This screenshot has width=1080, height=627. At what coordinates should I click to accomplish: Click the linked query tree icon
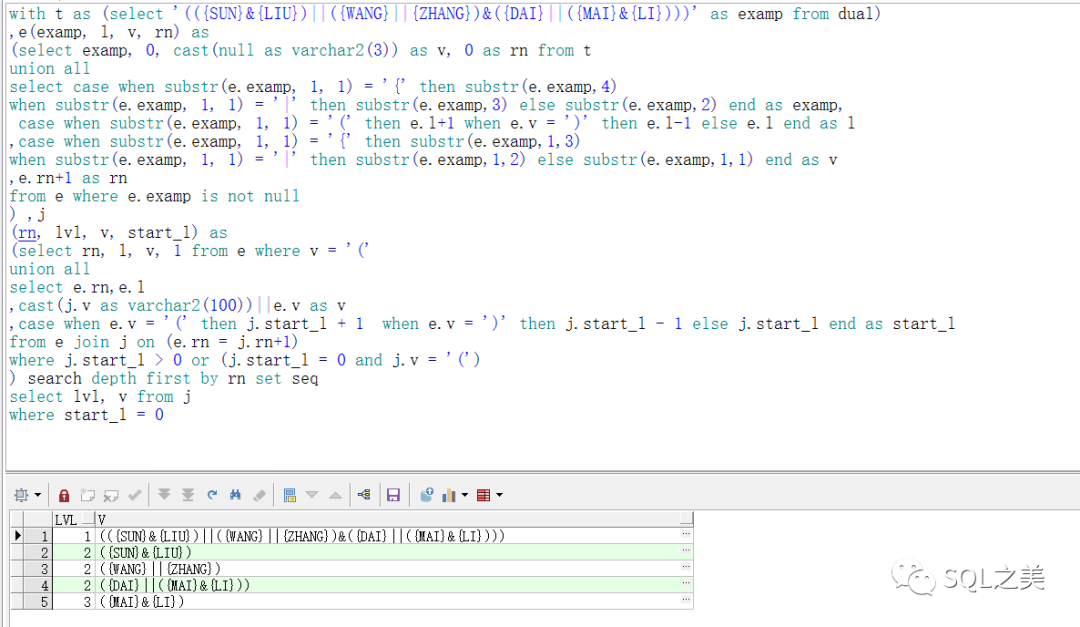(x=364, y=495)
